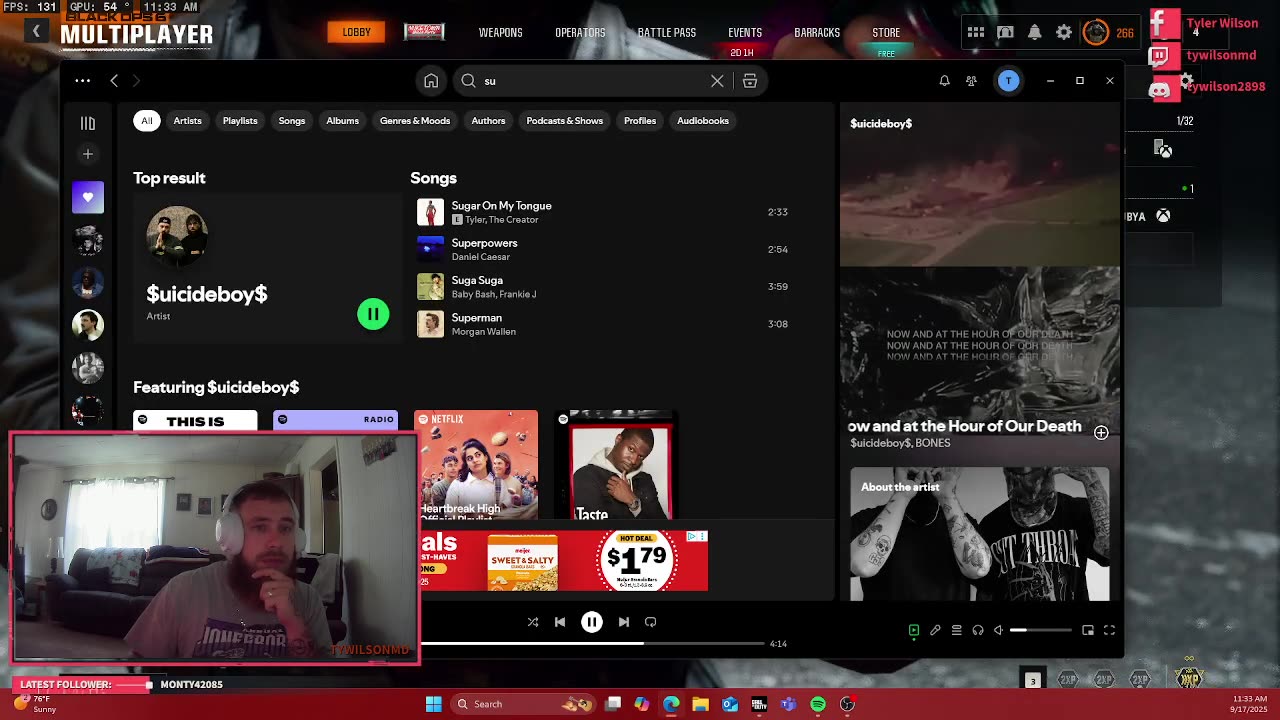Select the All filter chip
The height and width of the screenshot is (720, 1280).
[147, 121]
